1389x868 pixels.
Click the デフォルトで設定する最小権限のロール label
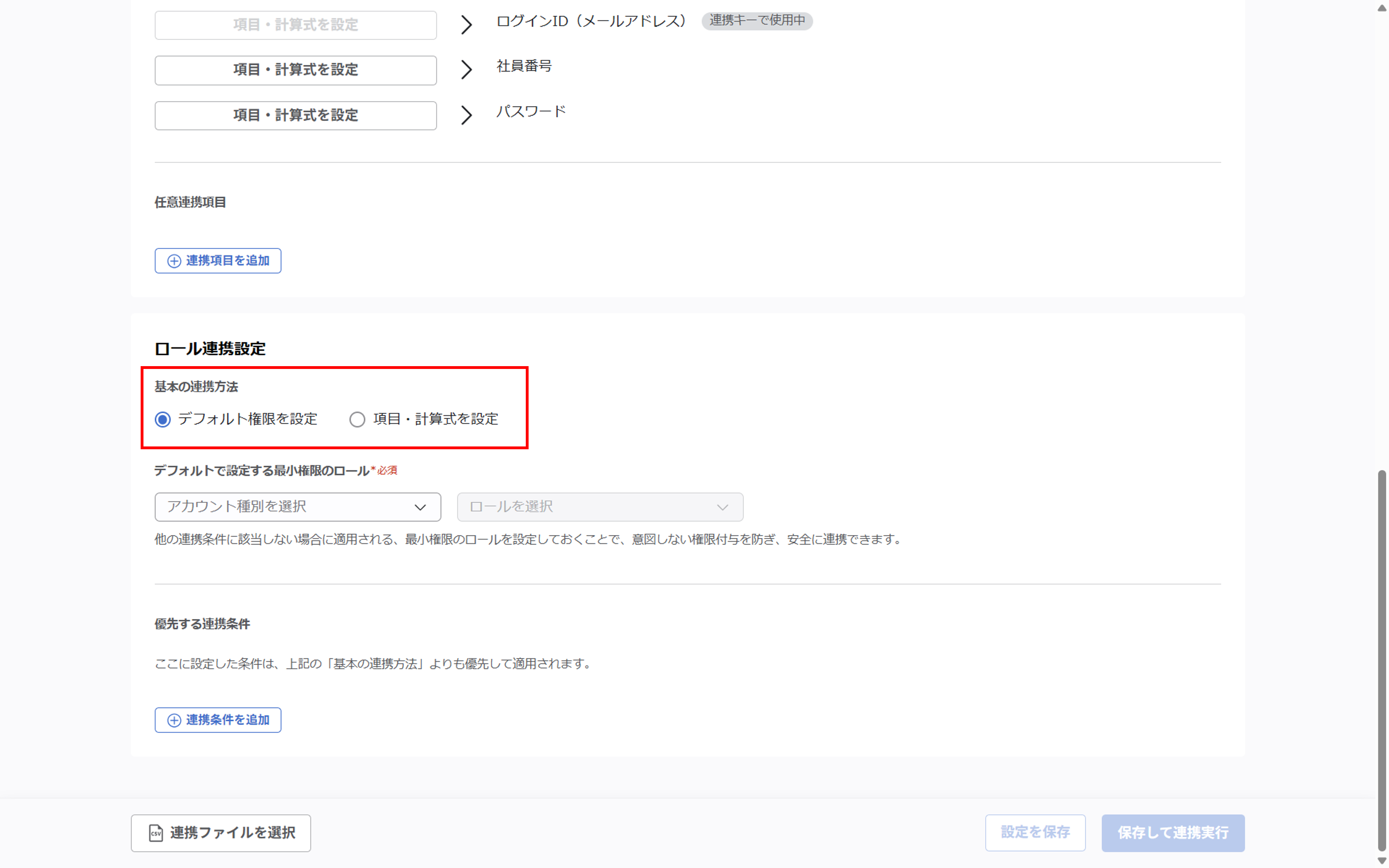point(262,471)
